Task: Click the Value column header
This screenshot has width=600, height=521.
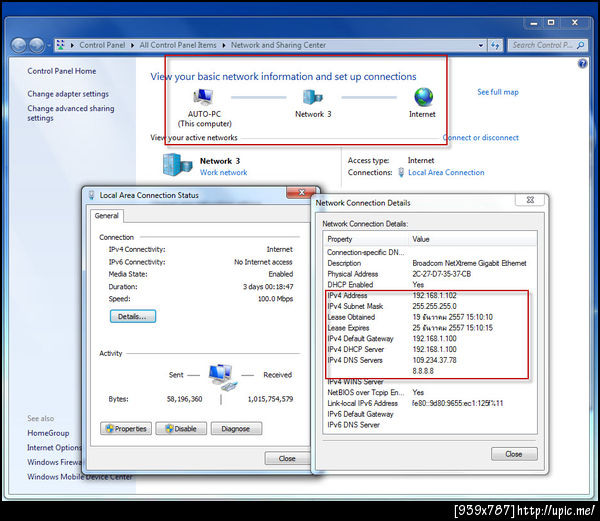Action: point(473,239)
